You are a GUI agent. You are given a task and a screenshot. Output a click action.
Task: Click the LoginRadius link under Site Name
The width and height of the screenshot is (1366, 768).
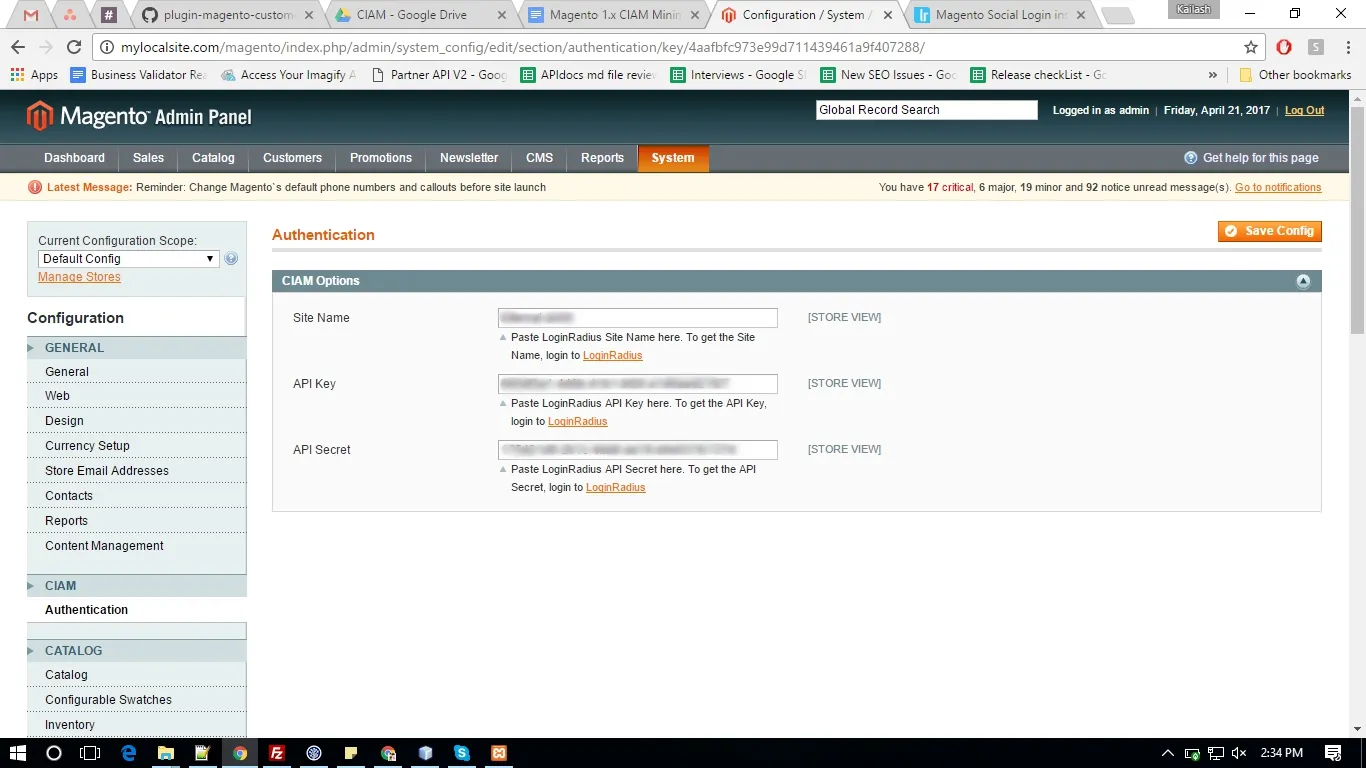point(612,355)
